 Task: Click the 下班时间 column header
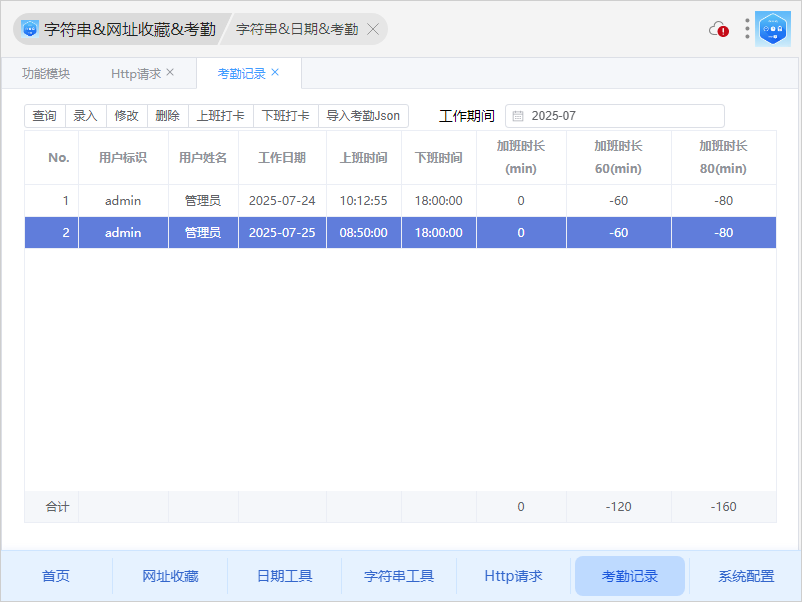point(439,158)
